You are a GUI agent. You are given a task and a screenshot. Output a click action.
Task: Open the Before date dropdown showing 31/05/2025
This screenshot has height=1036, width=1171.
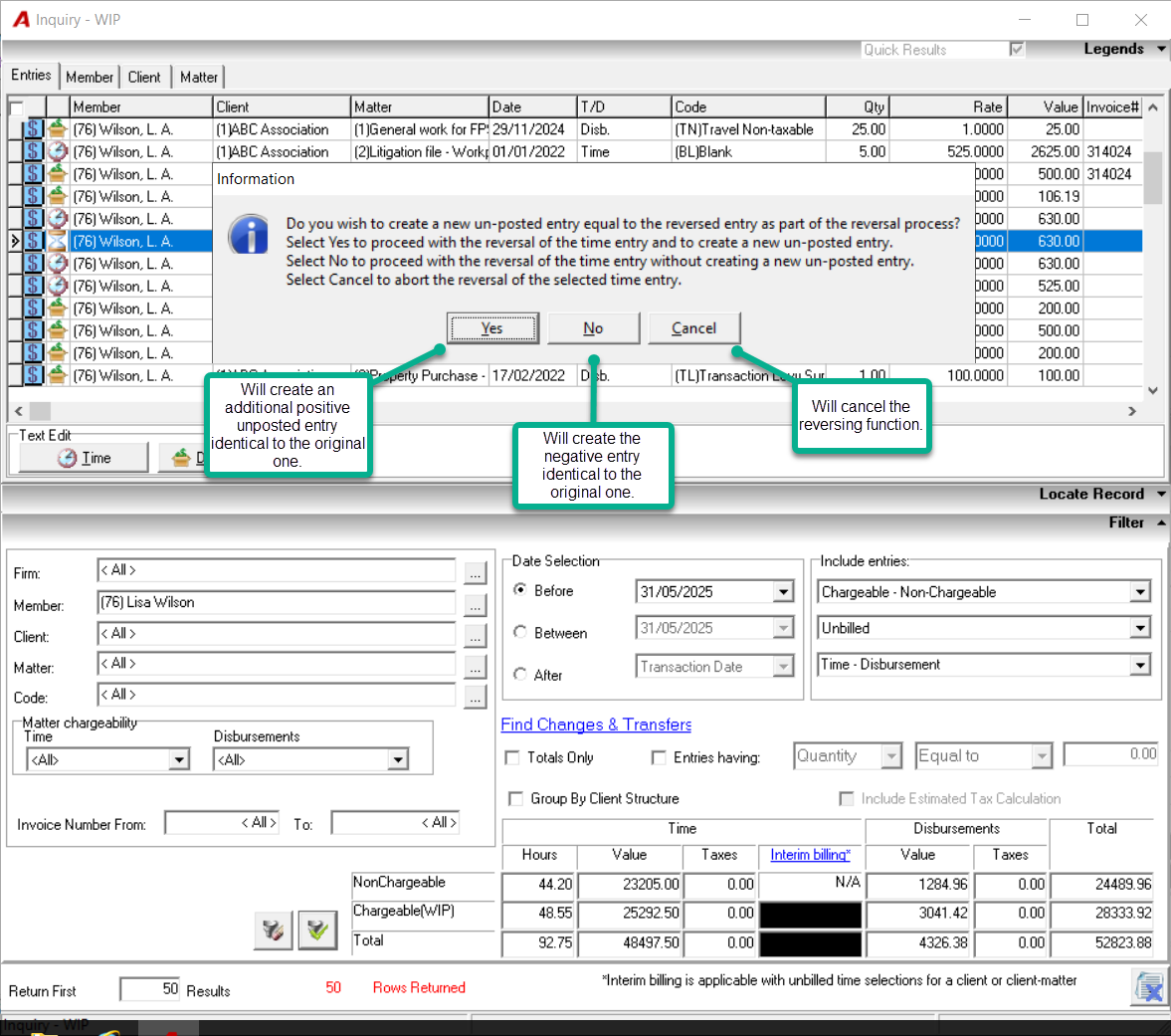click(783, 591)
